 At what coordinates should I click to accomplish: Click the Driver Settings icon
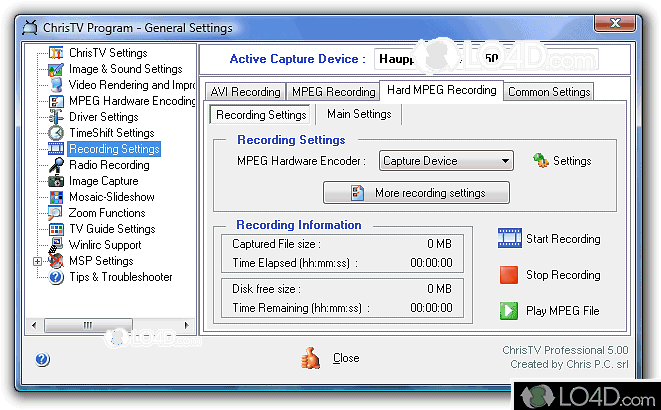click(56, 117)
